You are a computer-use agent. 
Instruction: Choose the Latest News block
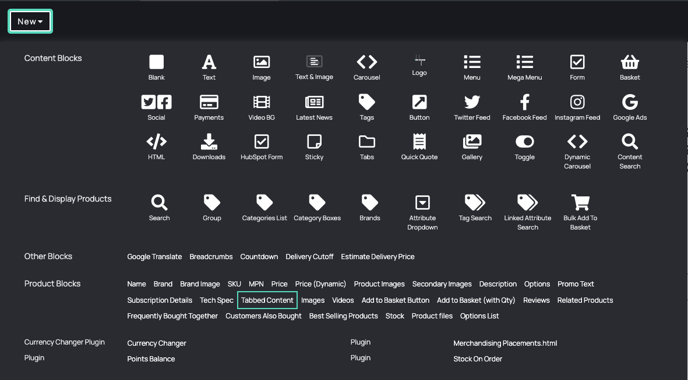click(x=314, y=107)
